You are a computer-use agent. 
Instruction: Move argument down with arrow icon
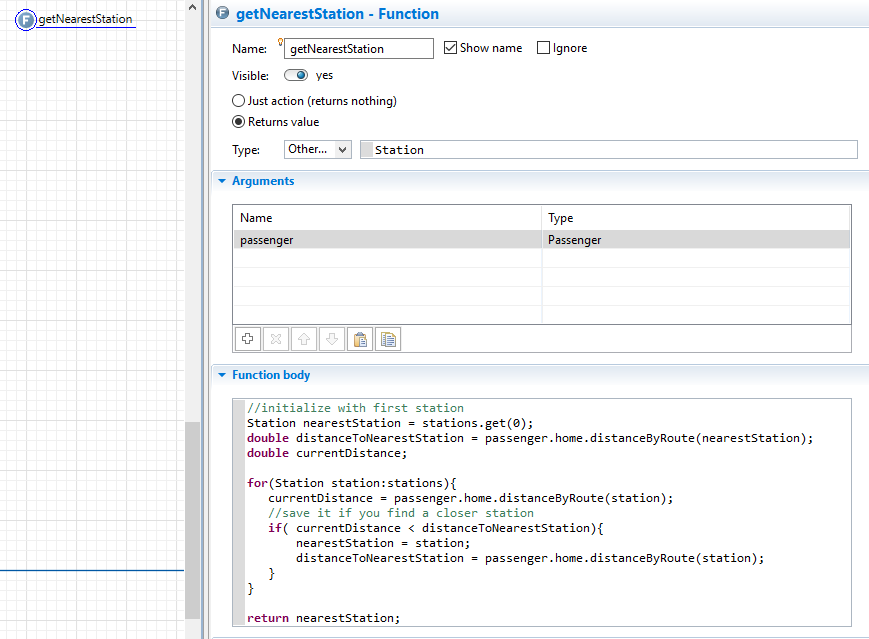331,339
